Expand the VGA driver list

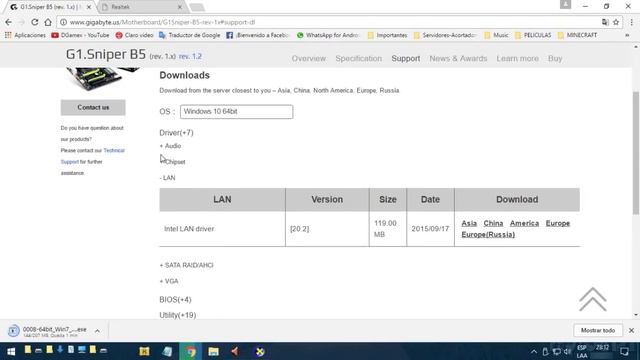169,281
